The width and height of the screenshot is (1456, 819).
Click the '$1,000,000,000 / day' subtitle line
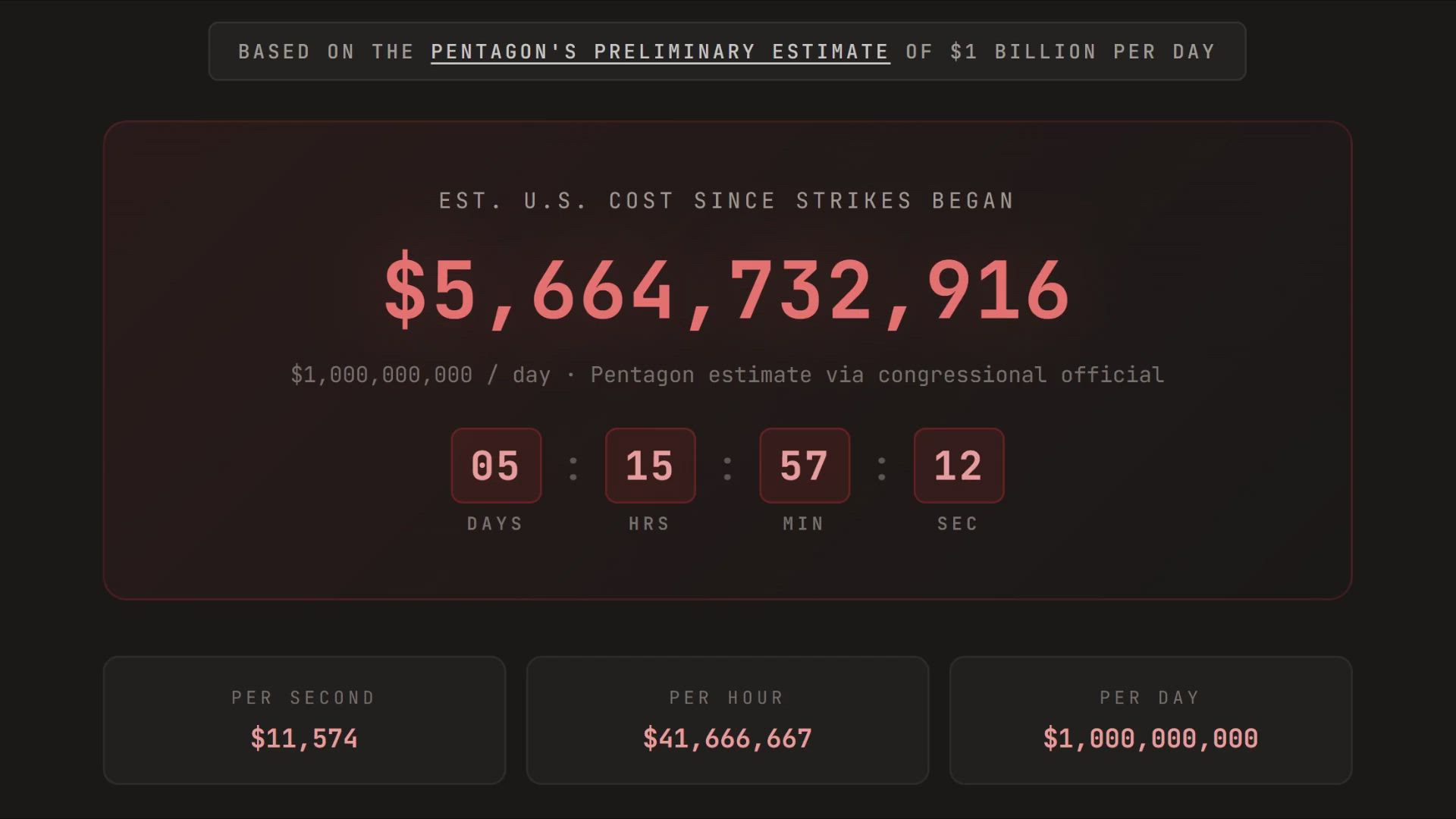[727, 375]
